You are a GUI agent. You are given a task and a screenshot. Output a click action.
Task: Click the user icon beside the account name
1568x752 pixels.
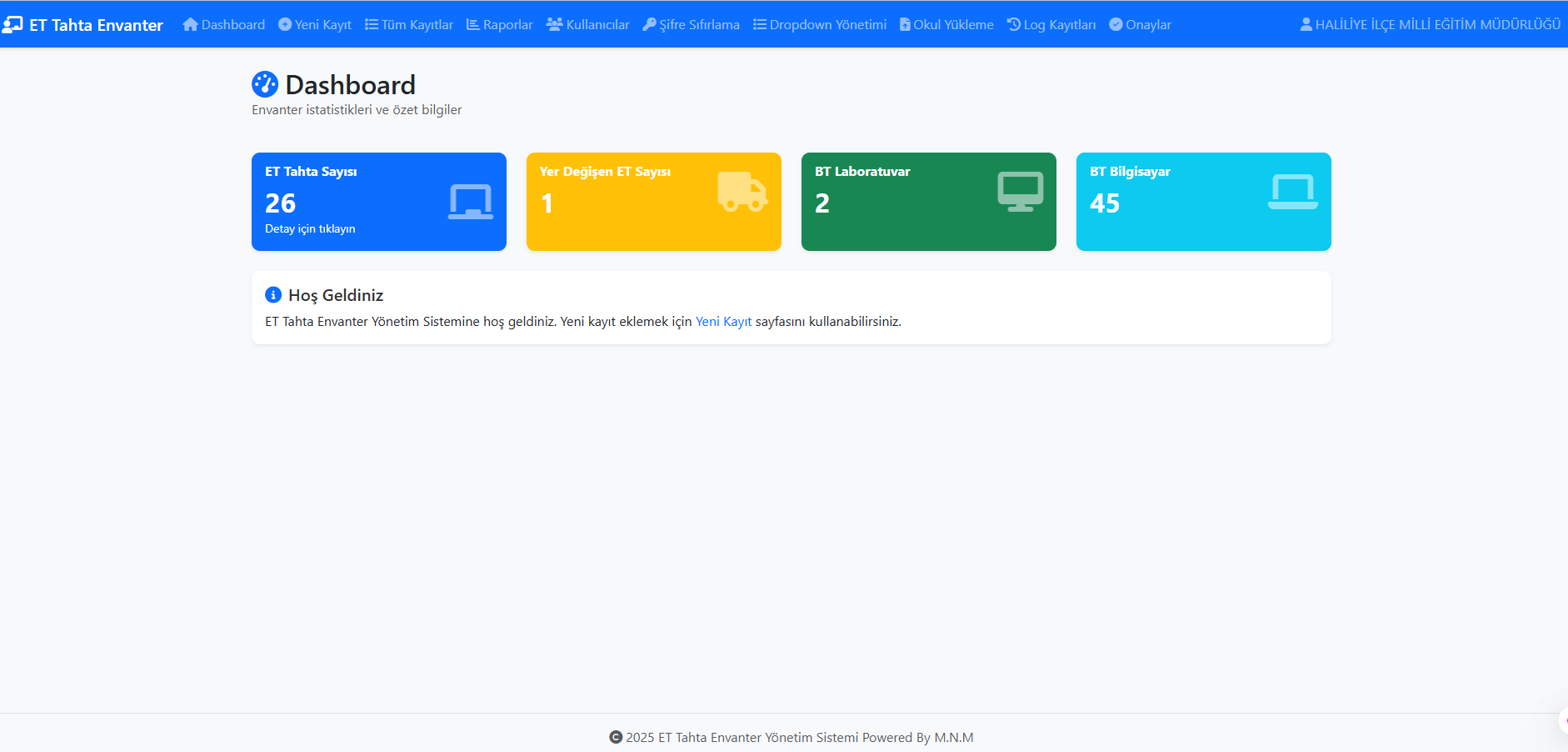pyautogui.click(x=1306, y=25)
